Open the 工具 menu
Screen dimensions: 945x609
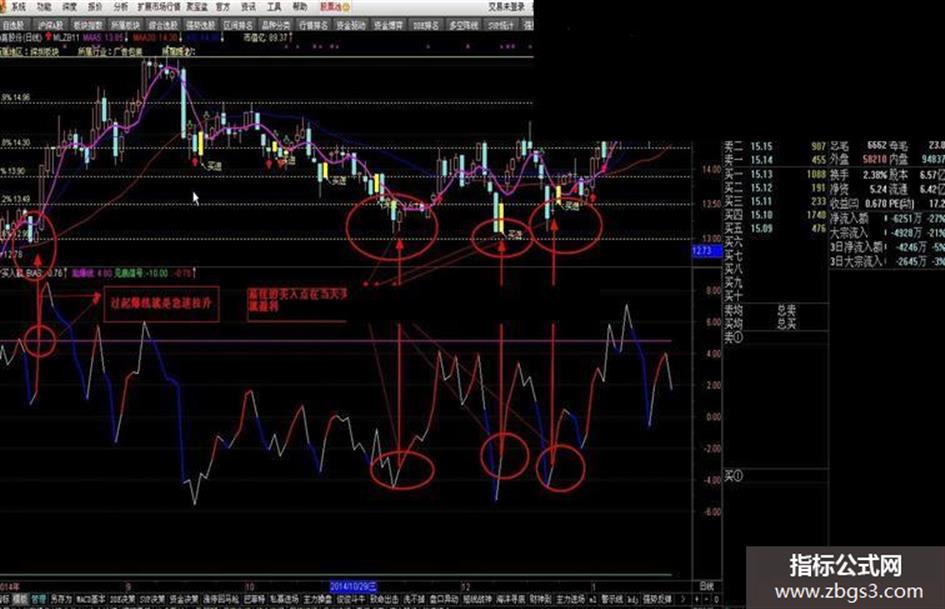[274, 7]
